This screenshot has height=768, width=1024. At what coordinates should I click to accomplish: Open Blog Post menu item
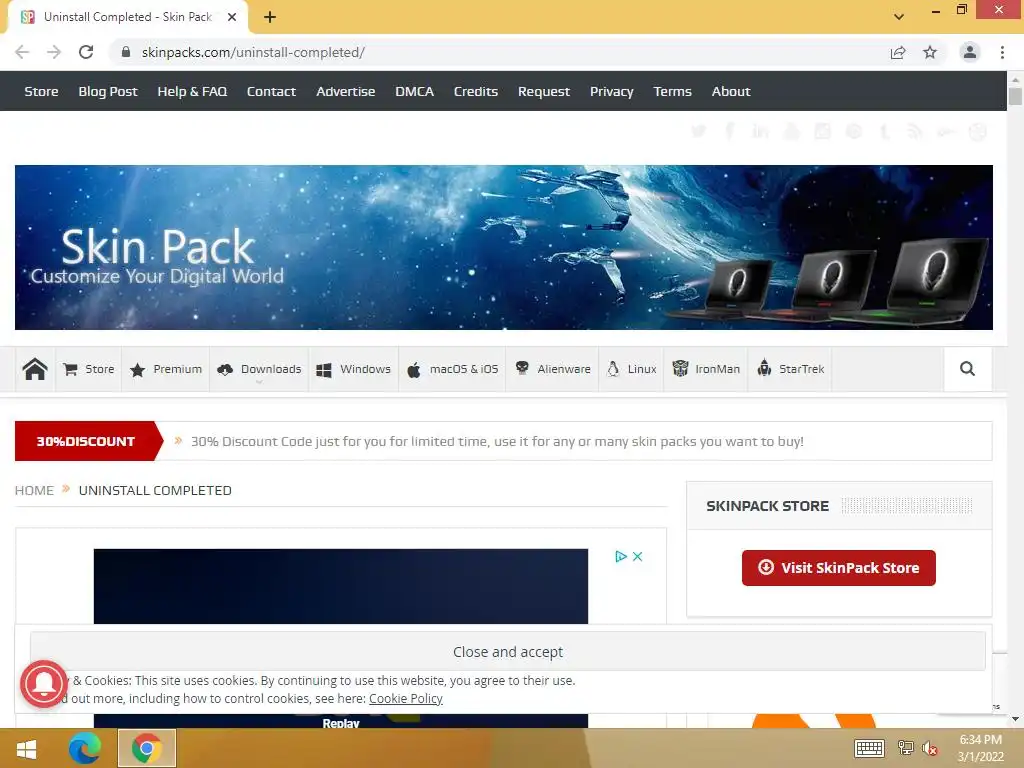108,91
